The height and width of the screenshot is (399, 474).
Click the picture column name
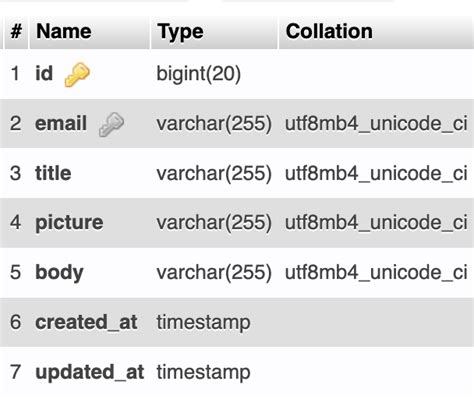(x=69, y=223)
